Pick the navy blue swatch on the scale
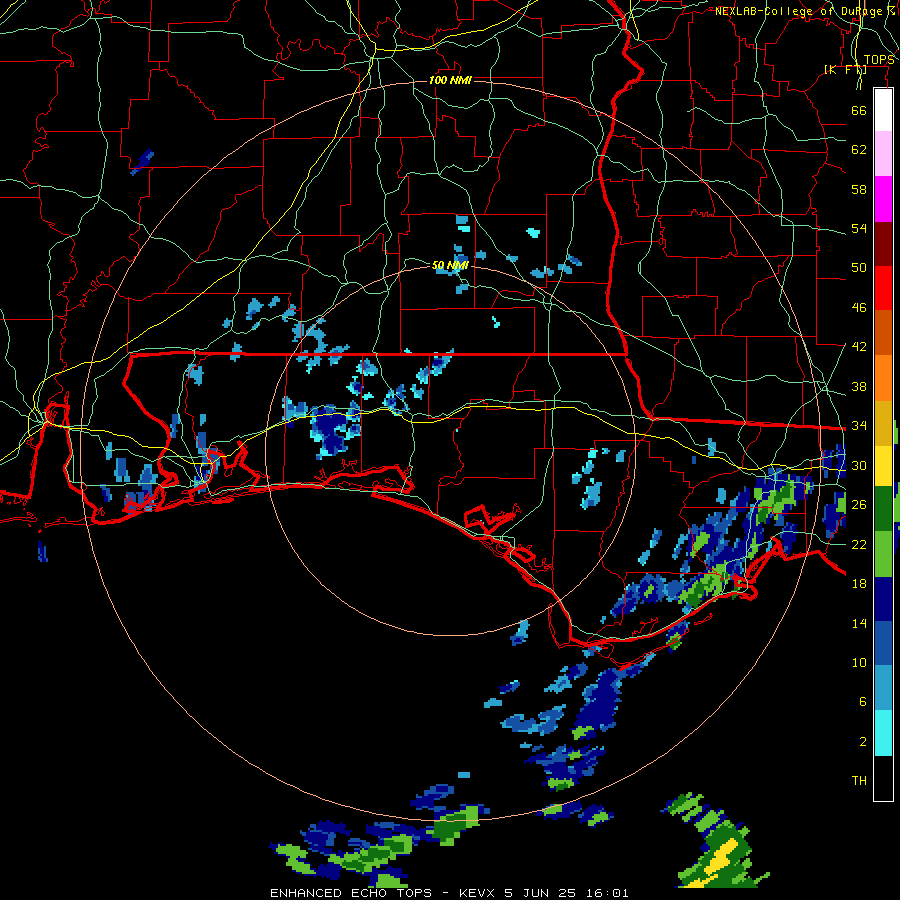Image resolution: width=900 pixels, height=900 pixels. click(883, 599)
